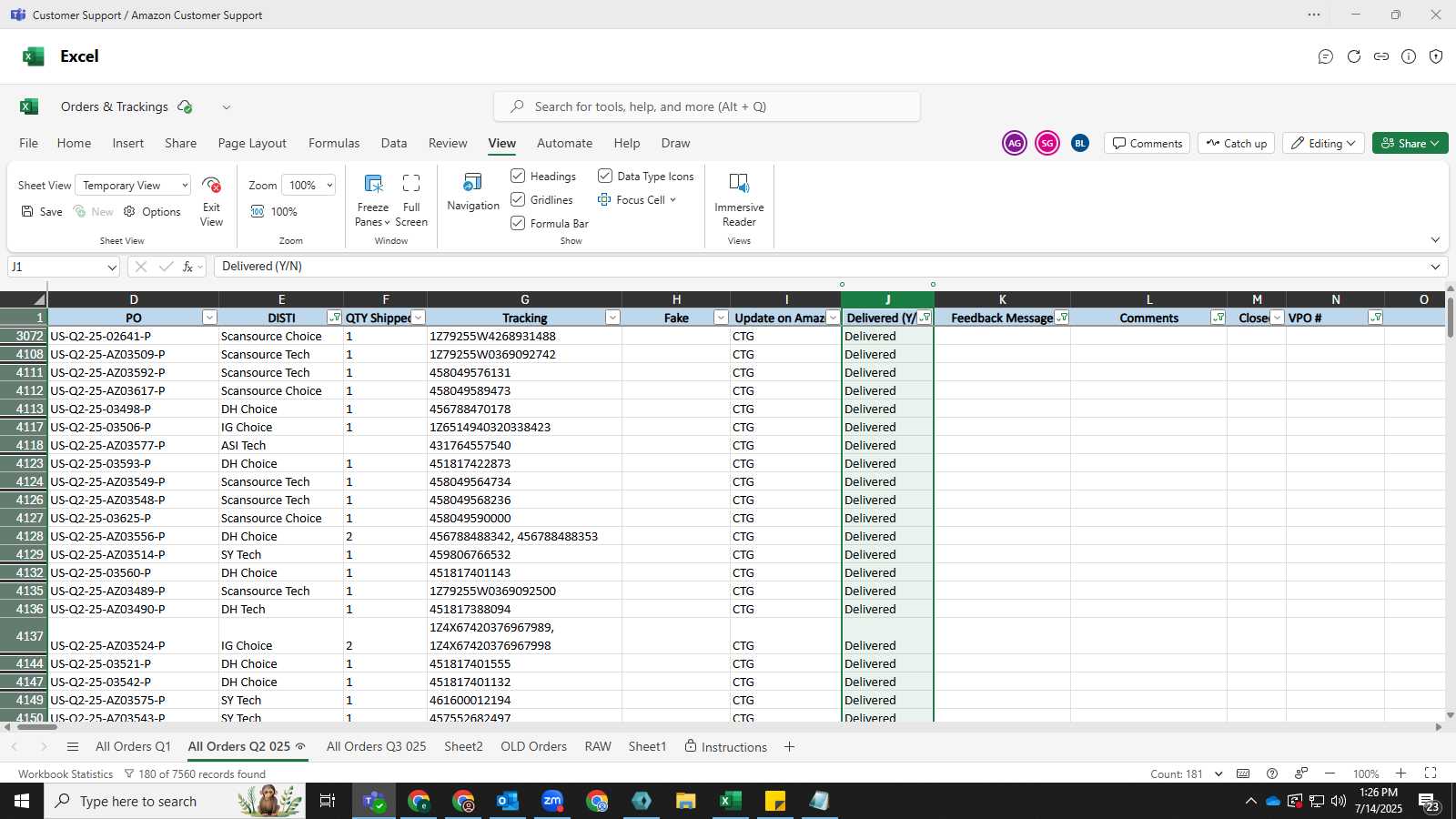Screen dimensions: 1456x819
Task: Switch to the Page Layout tab
Action: (252, 143)
